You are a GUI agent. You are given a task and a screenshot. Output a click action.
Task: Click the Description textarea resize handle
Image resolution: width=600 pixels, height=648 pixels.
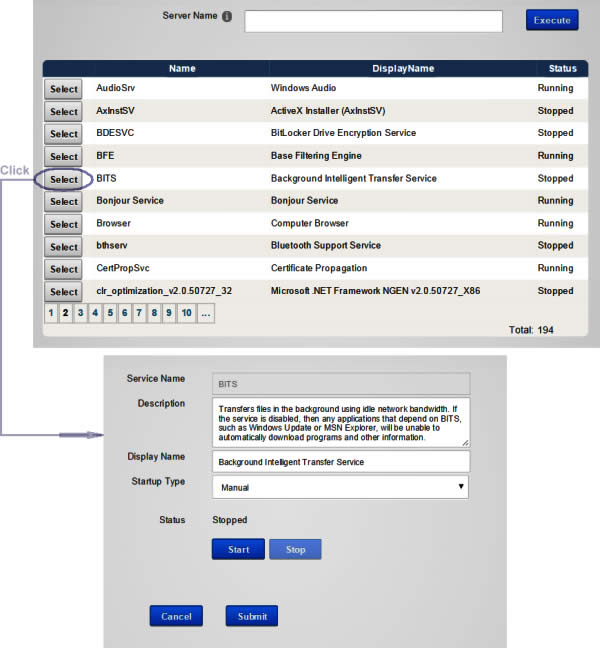pos(465,443)
